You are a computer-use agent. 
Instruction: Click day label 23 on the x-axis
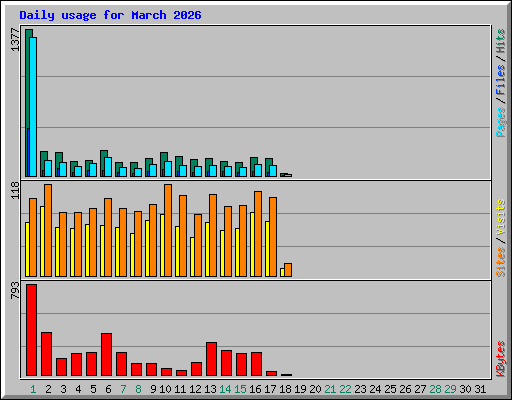360,389
